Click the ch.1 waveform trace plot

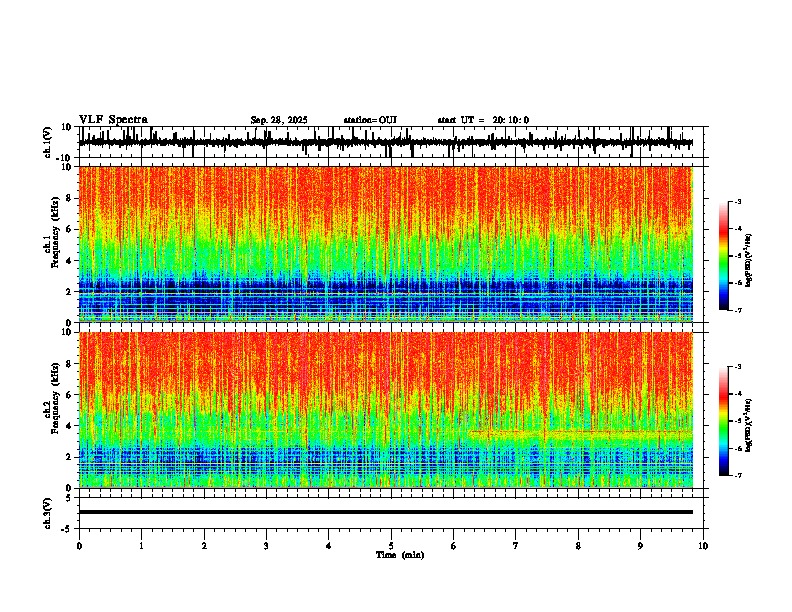click(x=385, y=142)
